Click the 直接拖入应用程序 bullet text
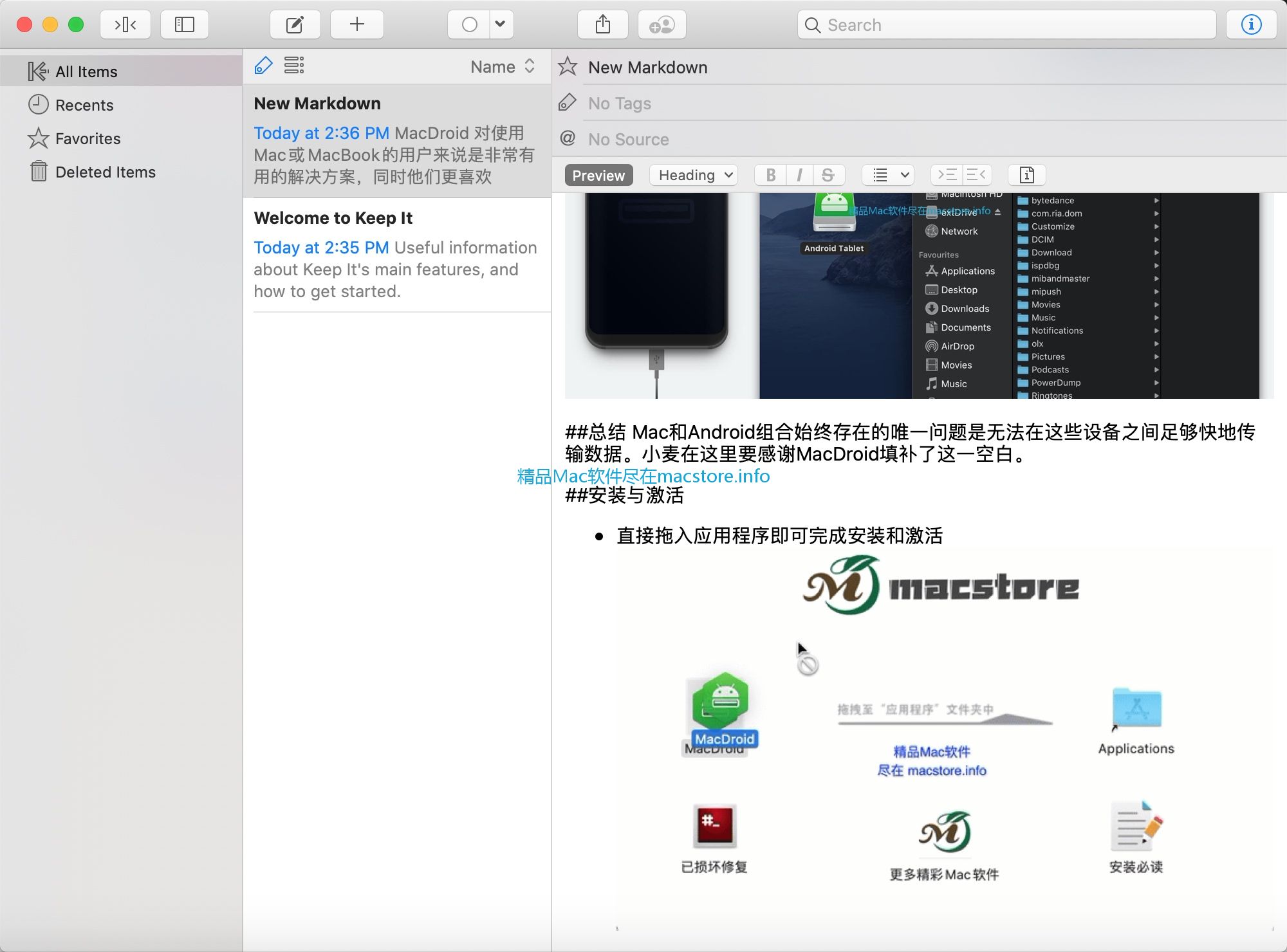Screen dimensions: 1287x952 click(780, 536)
